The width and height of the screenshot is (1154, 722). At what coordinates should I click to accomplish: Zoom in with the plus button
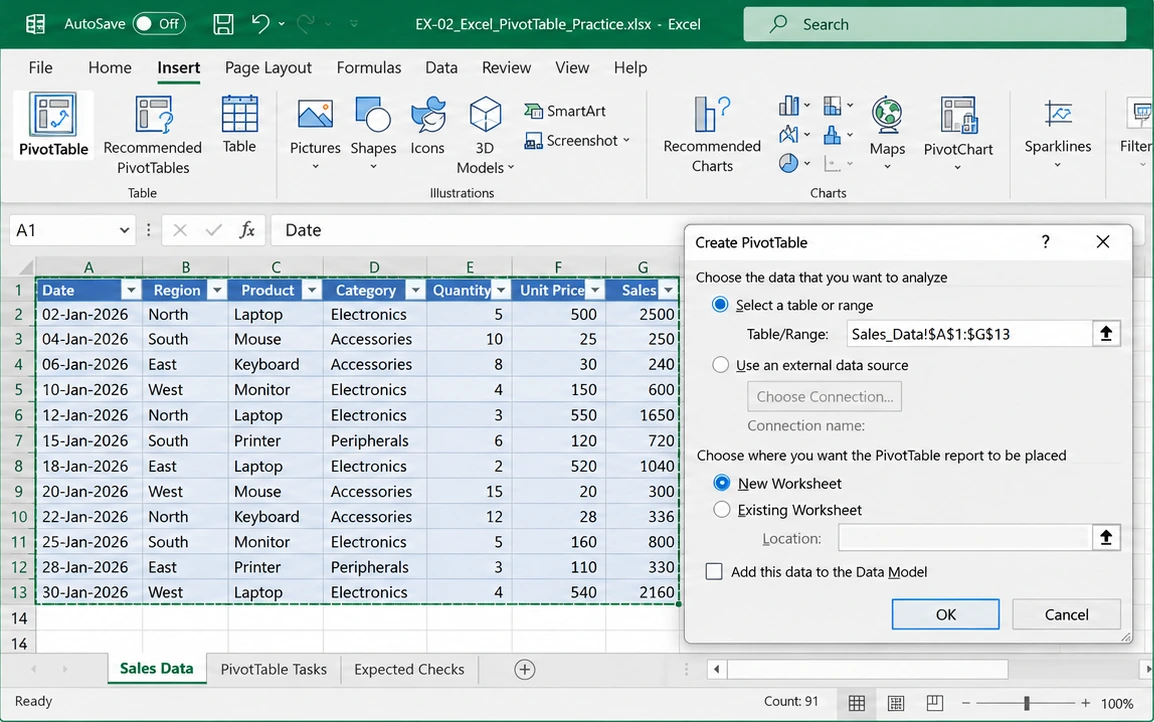(x=1086, y=704)
